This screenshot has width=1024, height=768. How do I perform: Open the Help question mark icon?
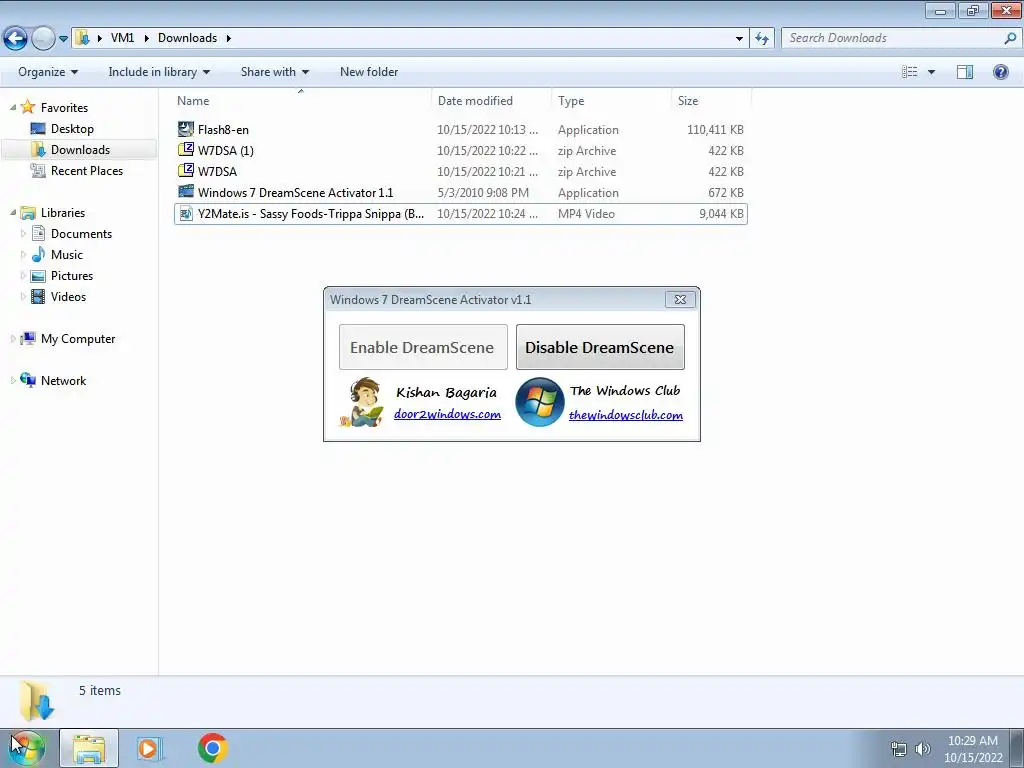tap(1000, 72)
